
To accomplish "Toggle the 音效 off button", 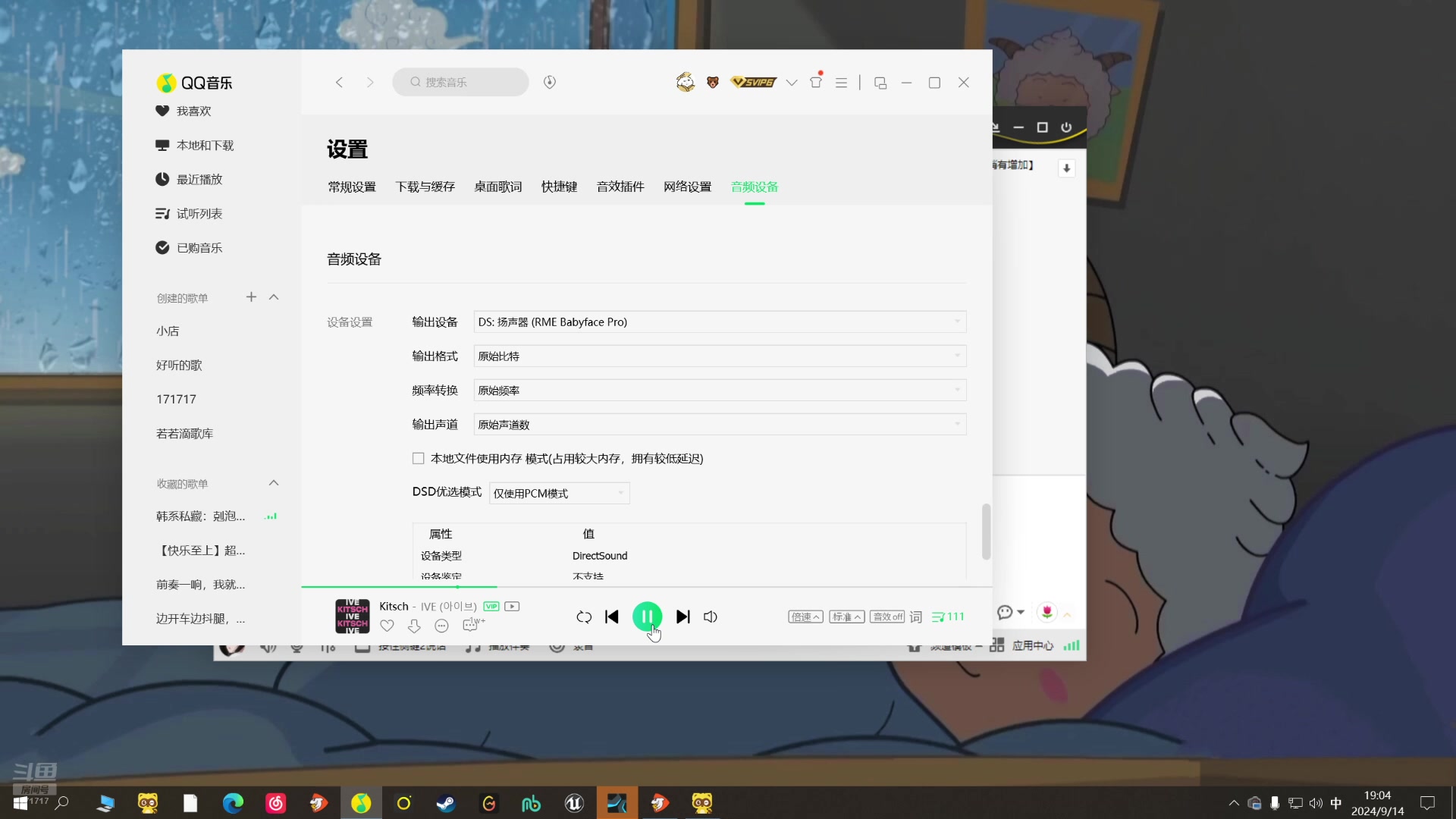I will tap(887, 617).
